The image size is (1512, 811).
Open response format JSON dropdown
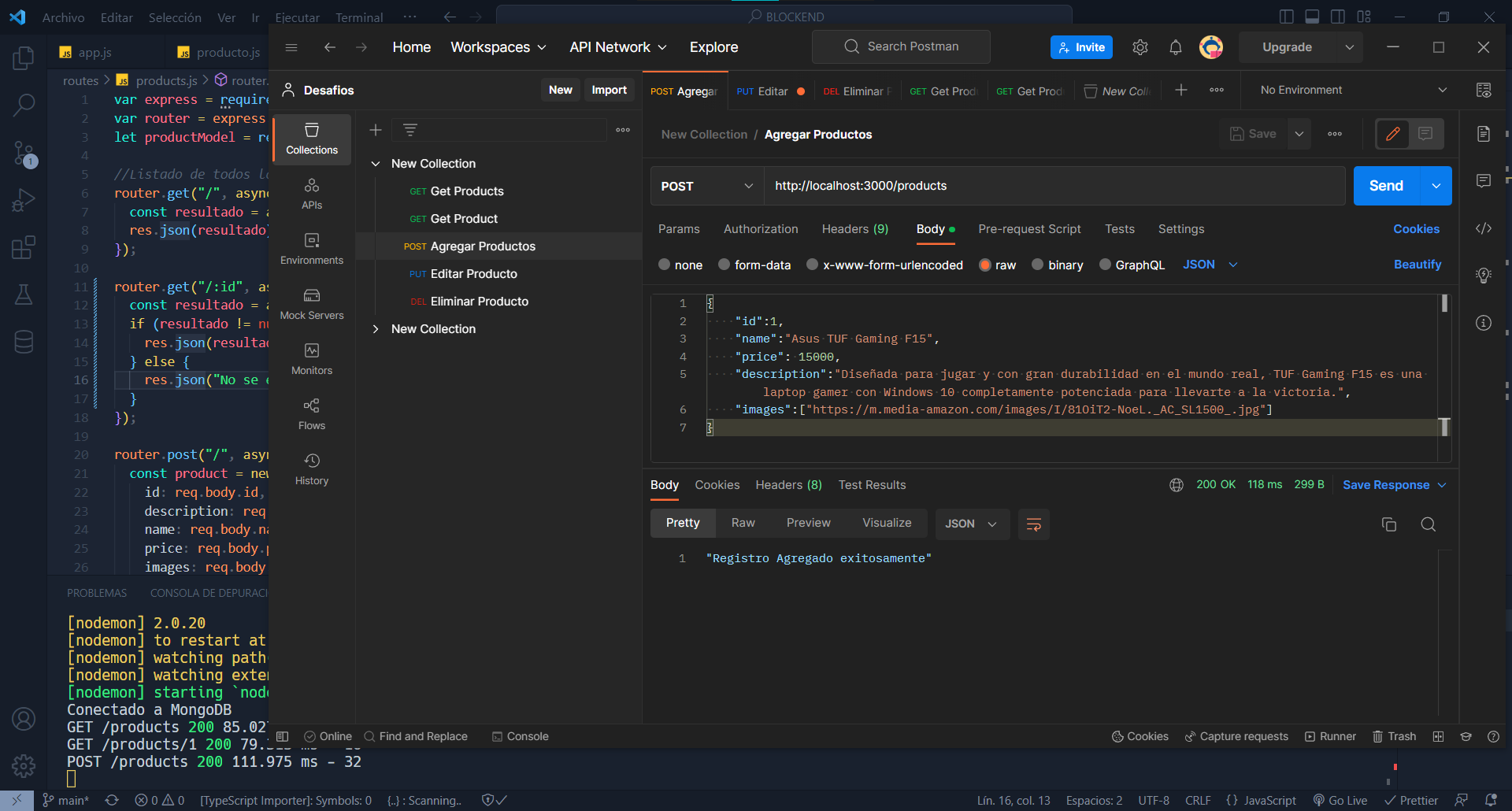point(971,524)
